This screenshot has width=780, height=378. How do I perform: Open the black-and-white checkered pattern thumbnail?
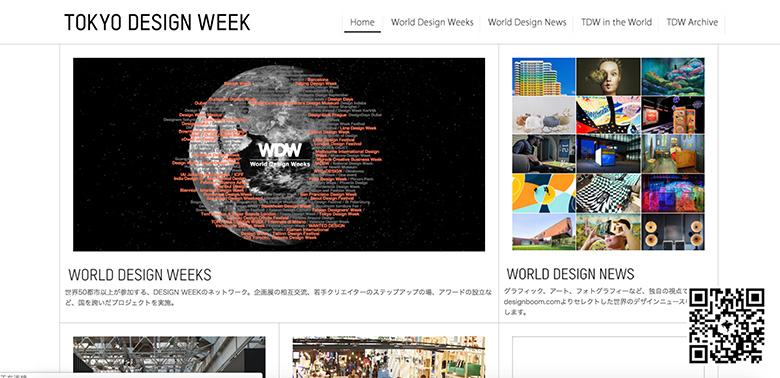click(x=608, y=193)
